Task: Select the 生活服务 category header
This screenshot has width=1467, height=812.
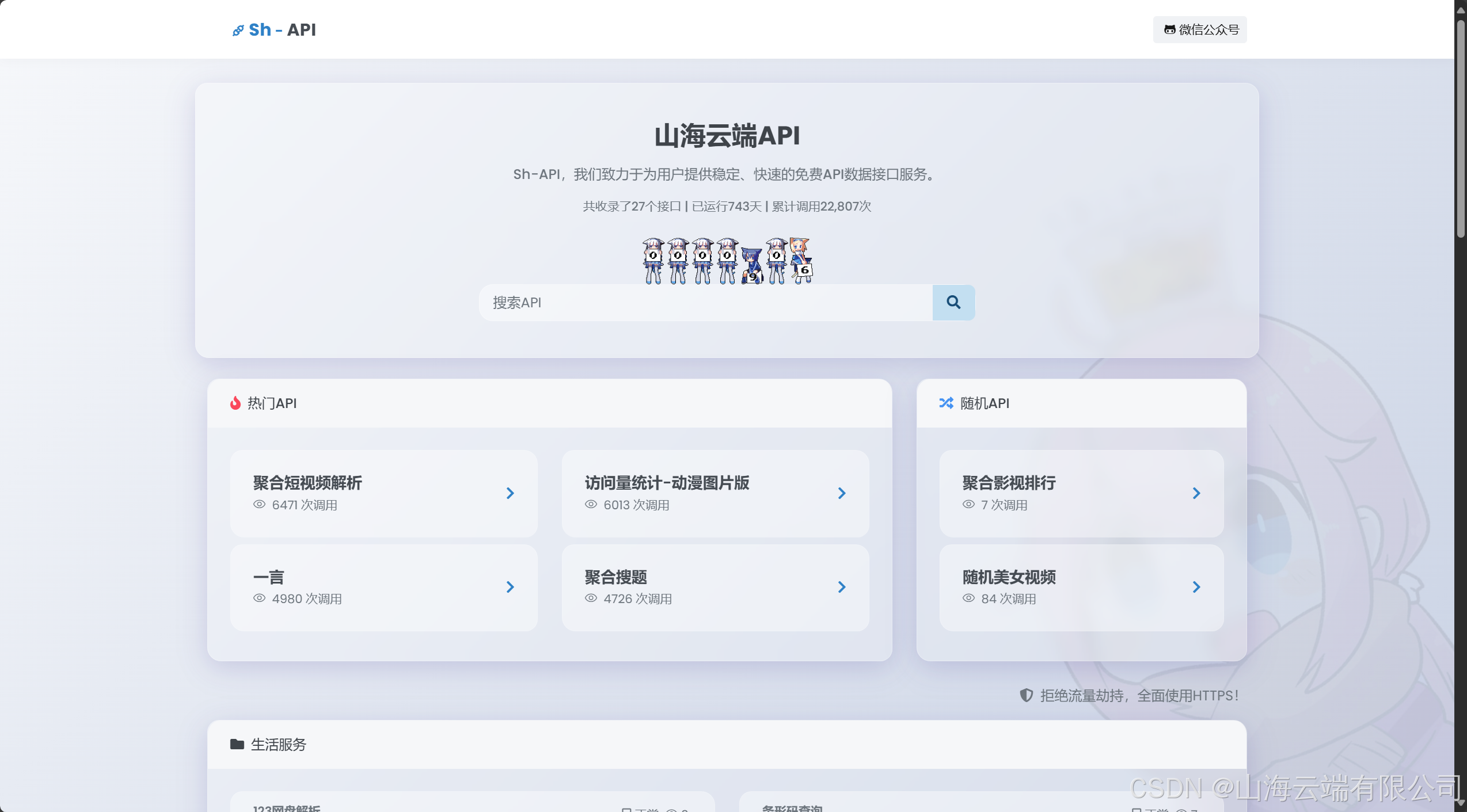Action: pos(279,744)
